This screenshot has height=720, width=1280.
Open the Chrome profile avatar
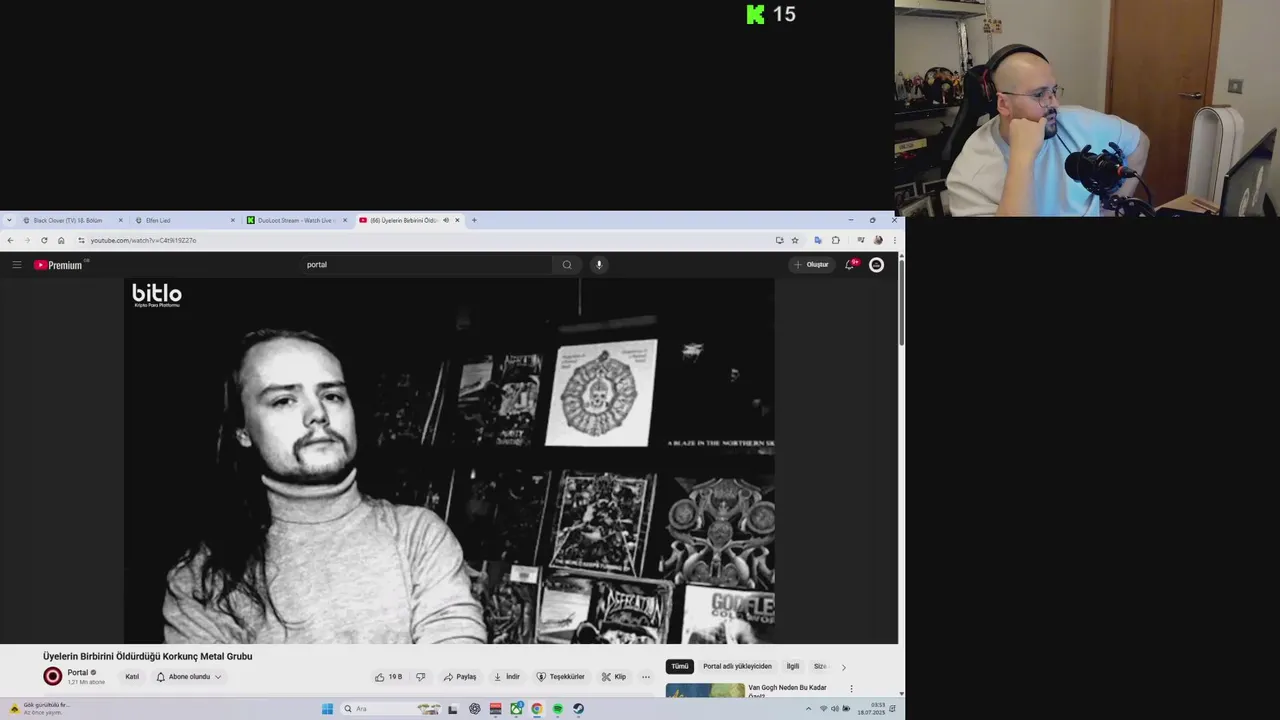pos(878,240)
